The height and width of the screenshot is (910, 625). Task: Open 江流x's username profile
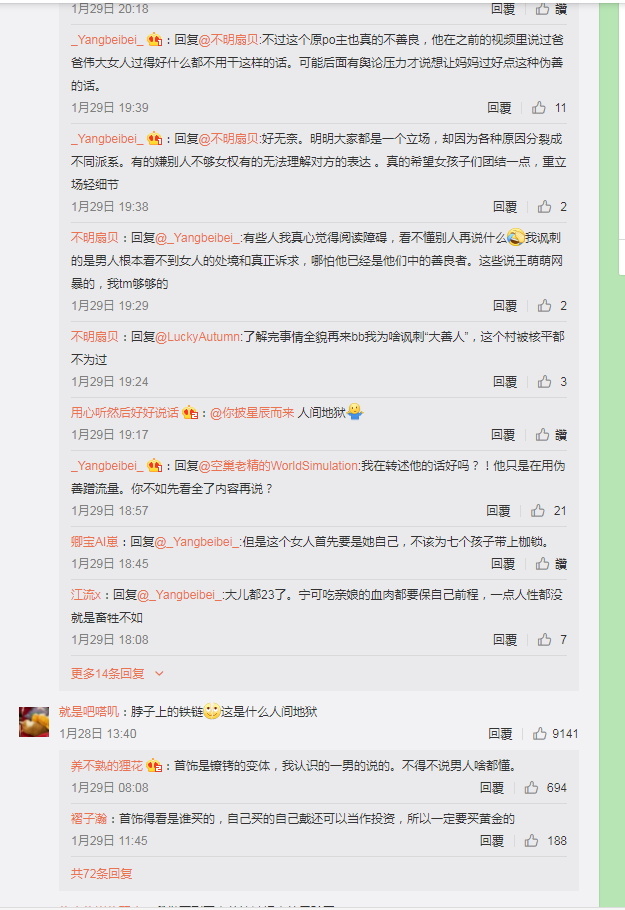(86, 594)
